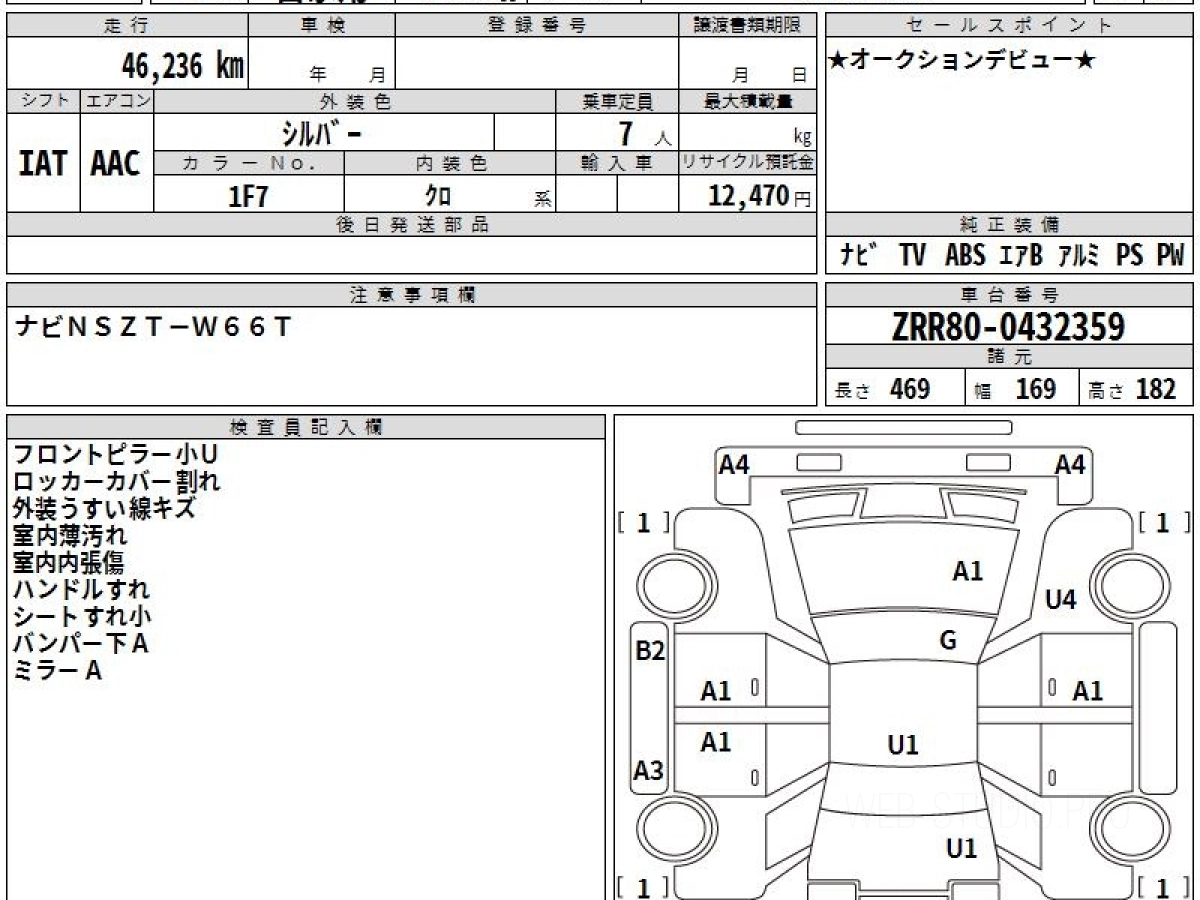The image size is (1200, 900).
Task: Click the inspector note シートすれ小
Action: 82,617
